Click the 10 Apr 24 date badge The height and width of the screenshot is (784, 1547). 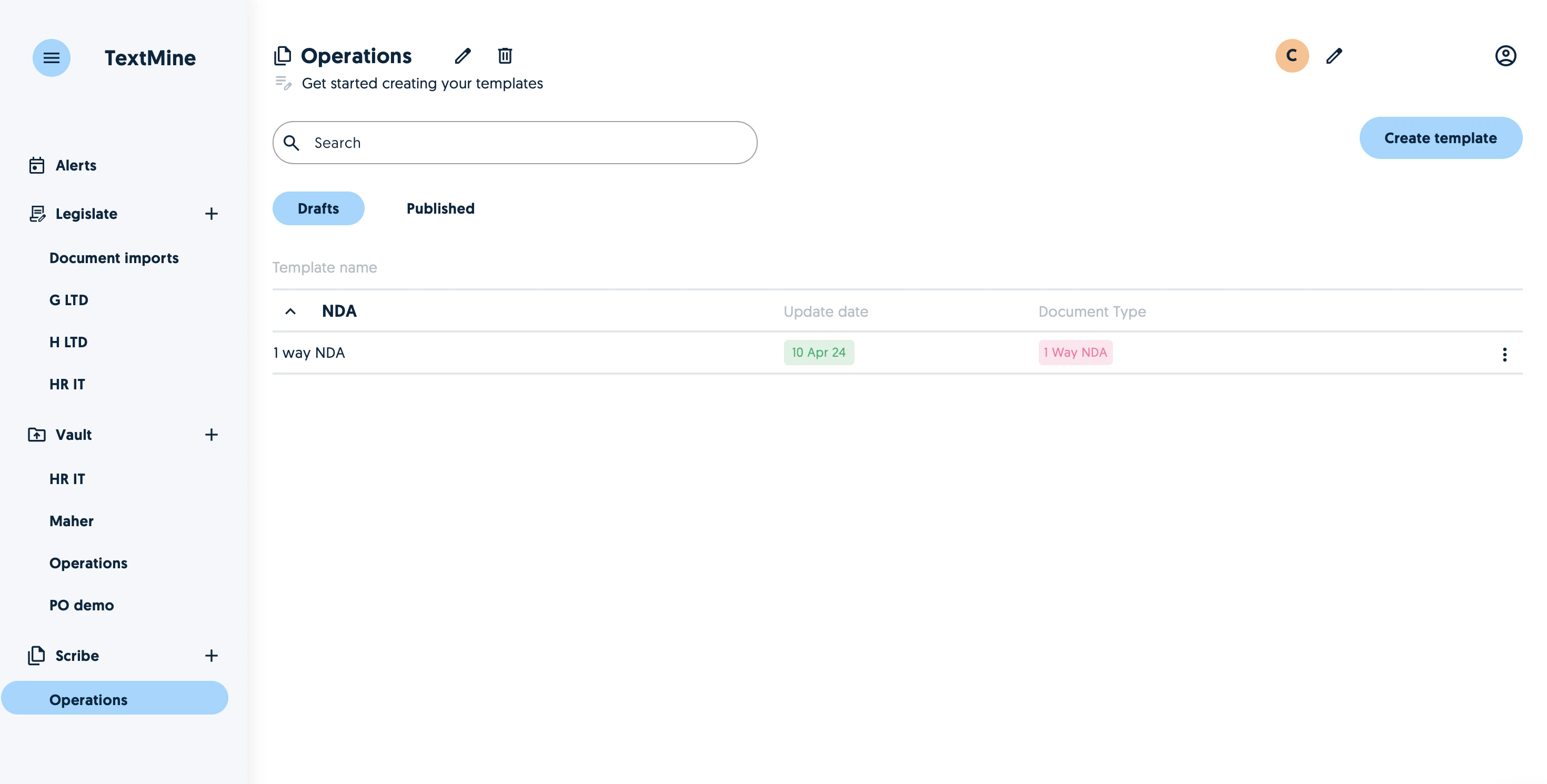pyautogui.click(x=819, y=353)
